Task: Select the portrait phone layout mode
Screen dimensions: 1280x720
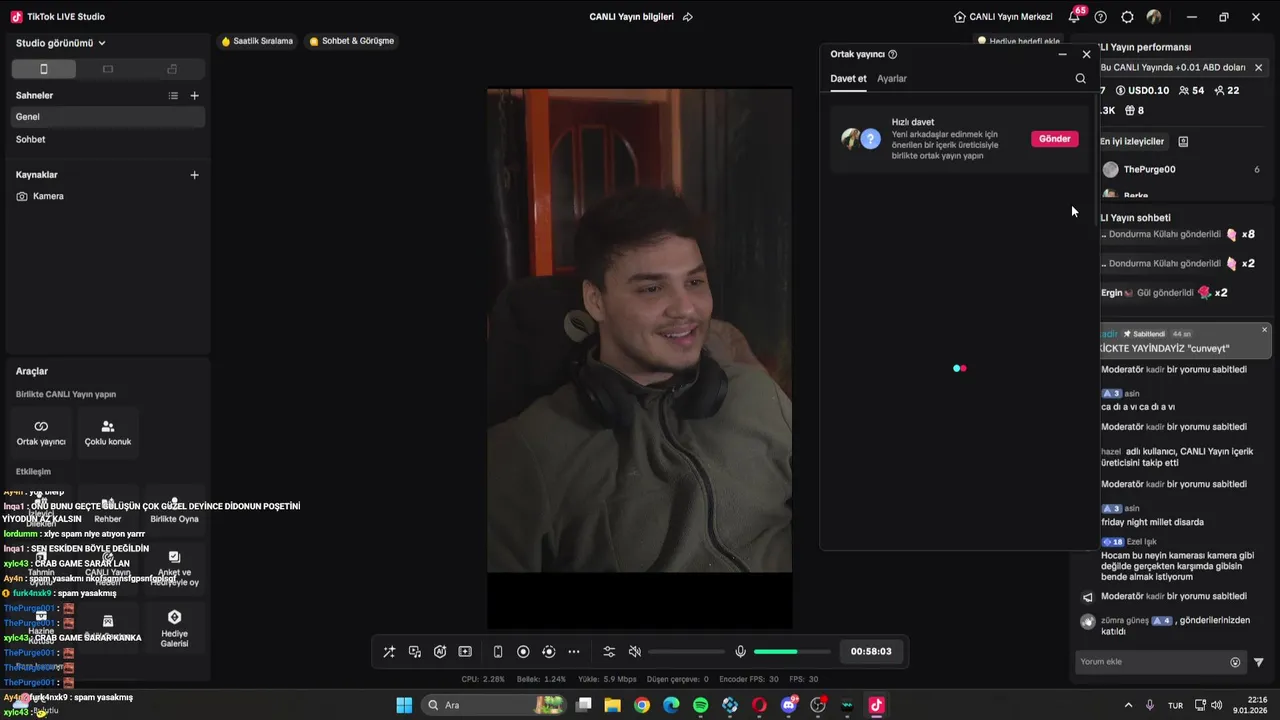Action: point(43,69)
